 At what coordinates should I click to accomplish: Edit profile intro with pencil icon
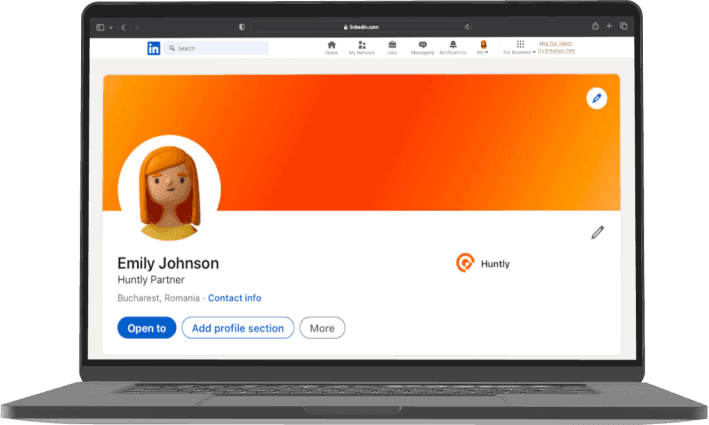[x=597, y=232]
